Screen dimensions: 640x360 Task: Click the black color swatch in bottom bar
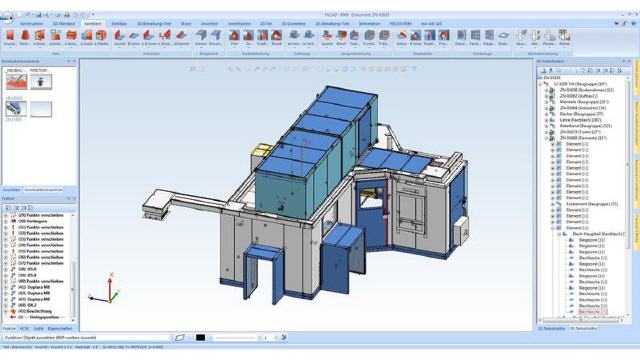[x=200, y=338]
